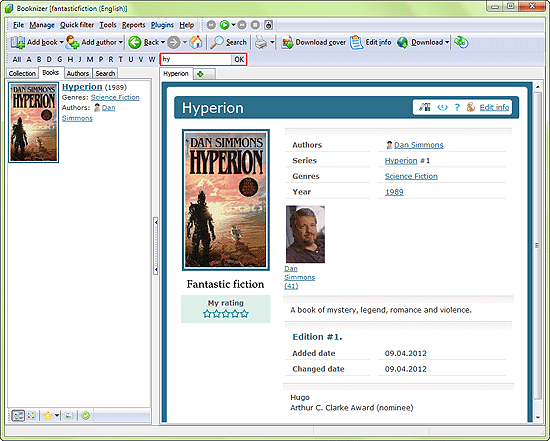Open the Plugins menu
Screen dimensions: 550x441
pyautogui.click(x=162, y=25)
